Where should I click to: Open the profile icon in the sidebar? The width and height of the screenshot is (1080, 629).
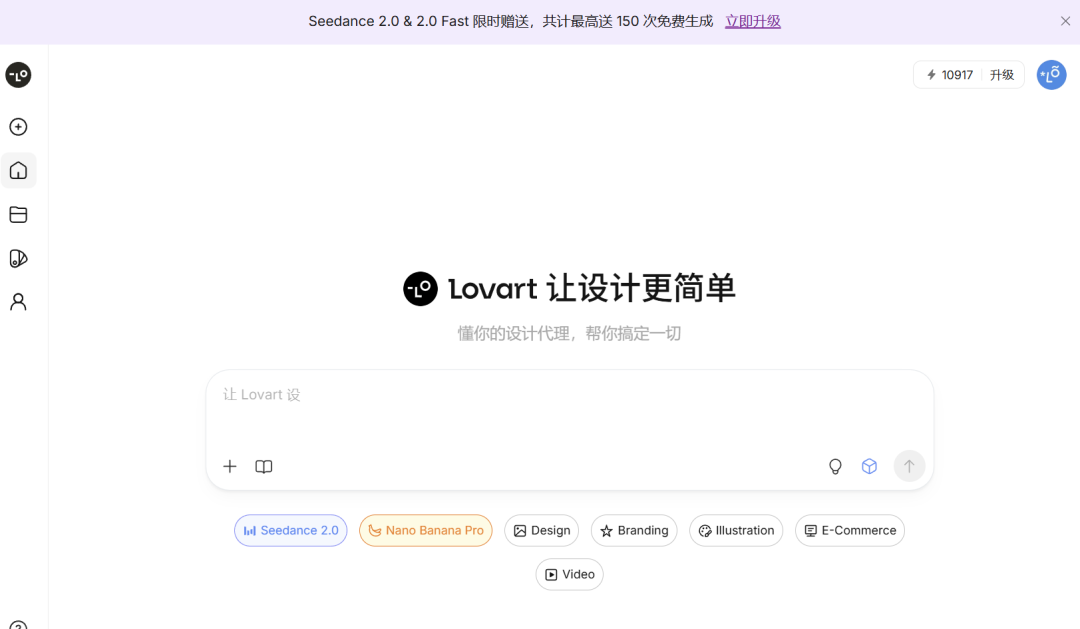pyautogui.click(x=18, y=301)
